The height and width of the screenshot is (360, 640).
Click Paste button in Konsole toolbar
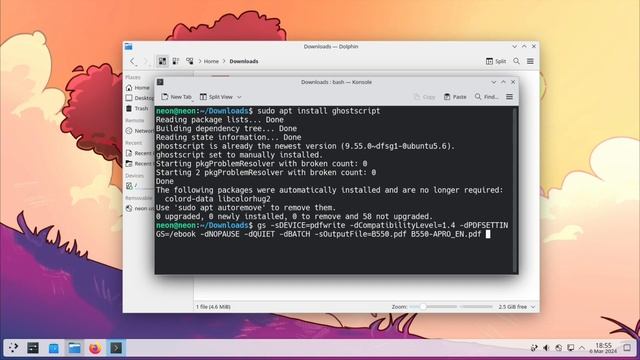point(455,97)
